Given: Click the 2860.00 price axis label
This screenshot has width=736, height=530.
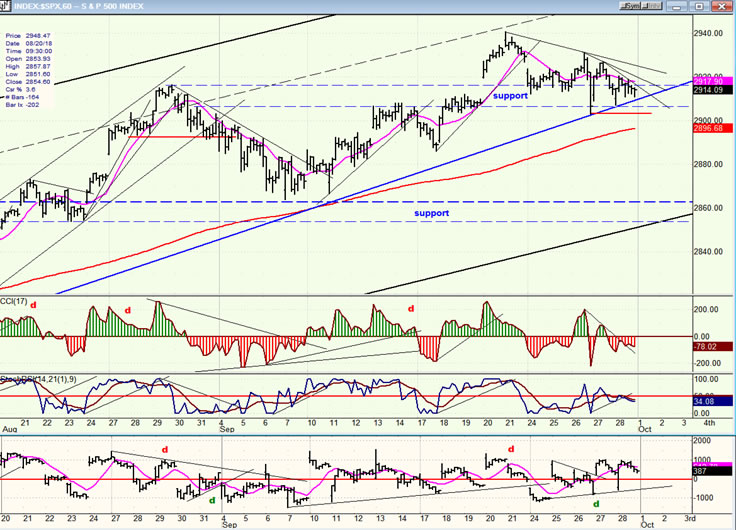Looking at the screenshot, I should pyautogui.click(x=708, y=208).
